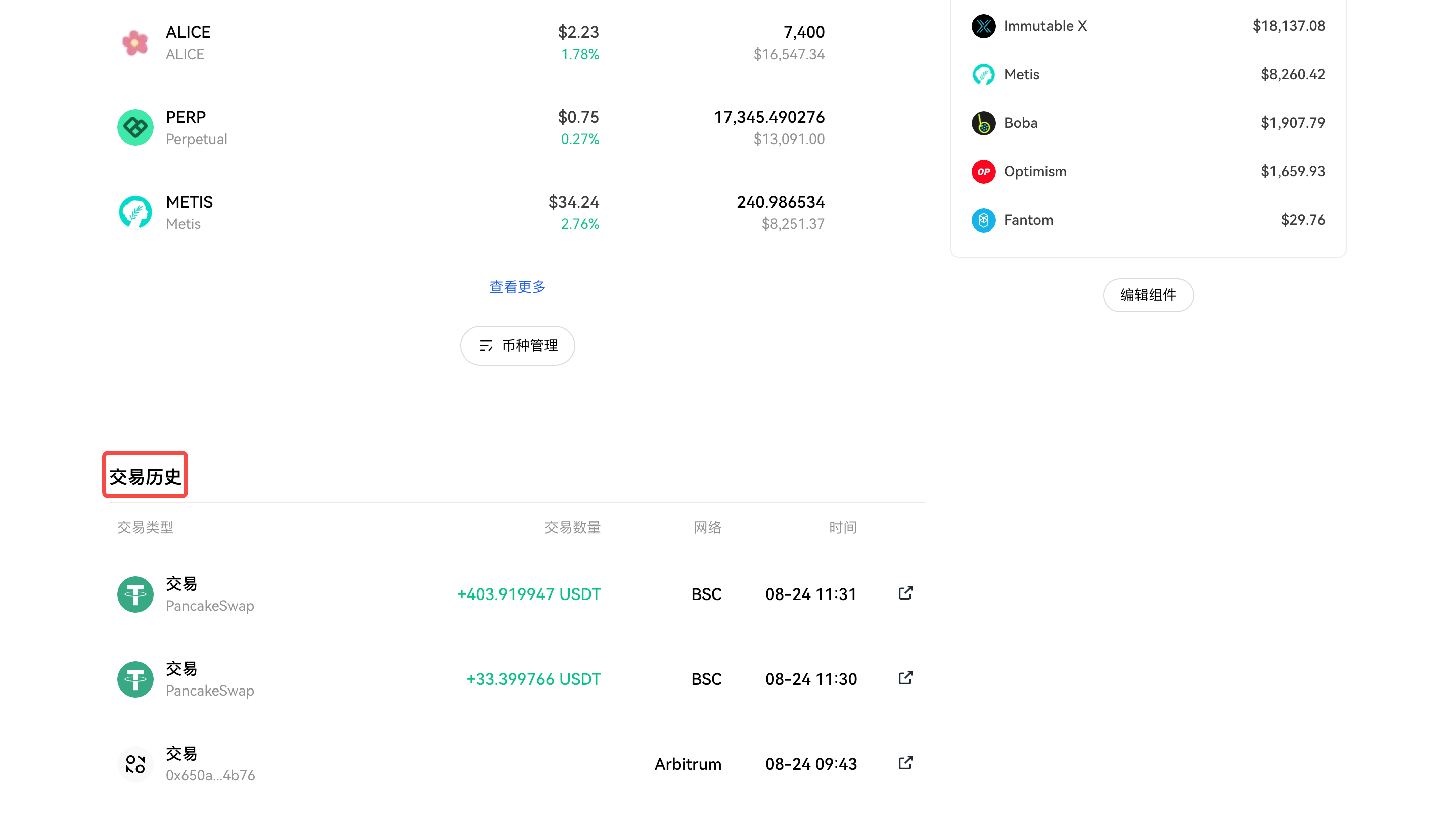Click the Metis network icon in sidebar
The image size is (1456, 827).
click(x=983, y=74)
